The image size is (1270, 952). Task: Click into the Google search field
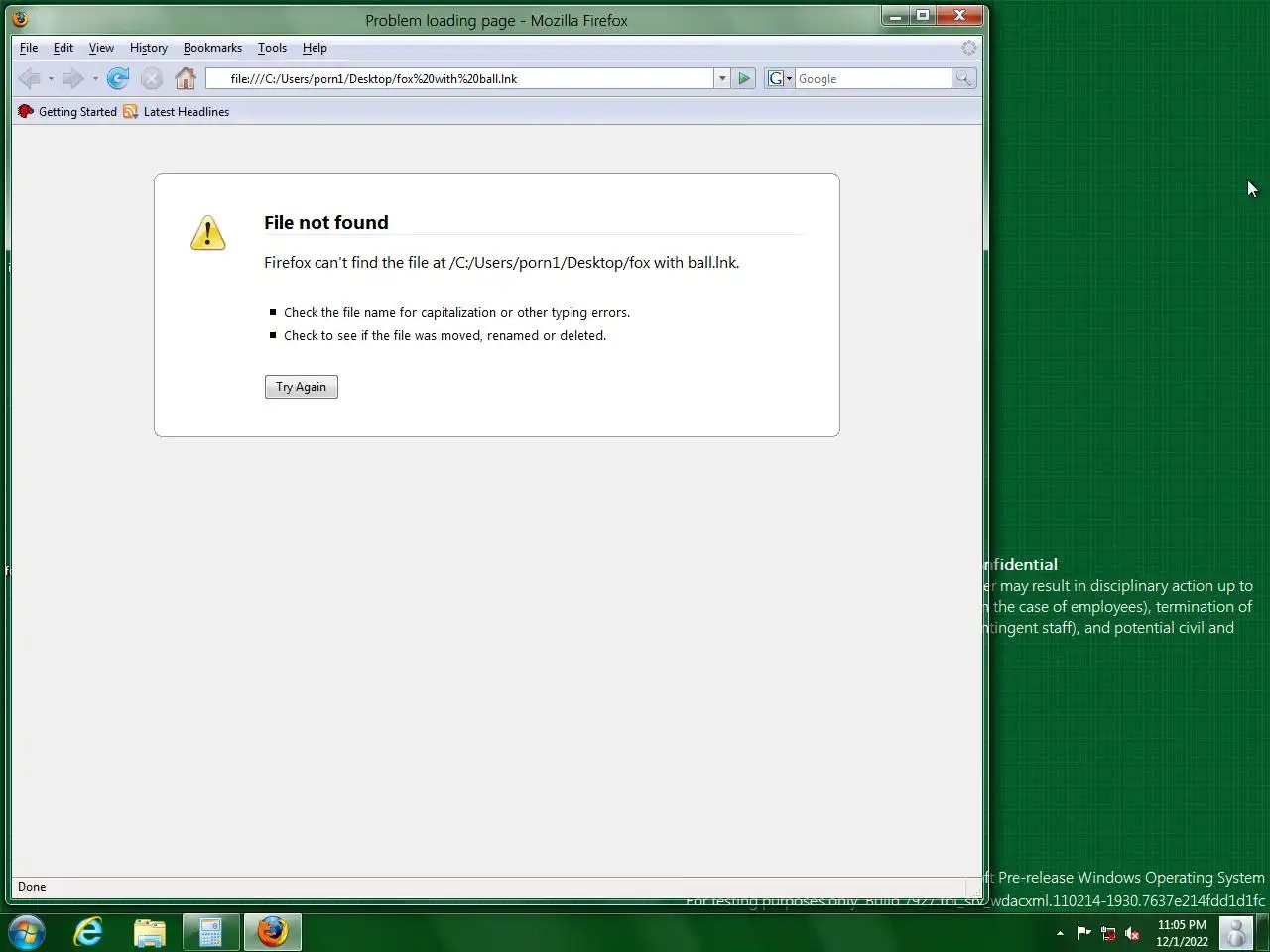873,78
